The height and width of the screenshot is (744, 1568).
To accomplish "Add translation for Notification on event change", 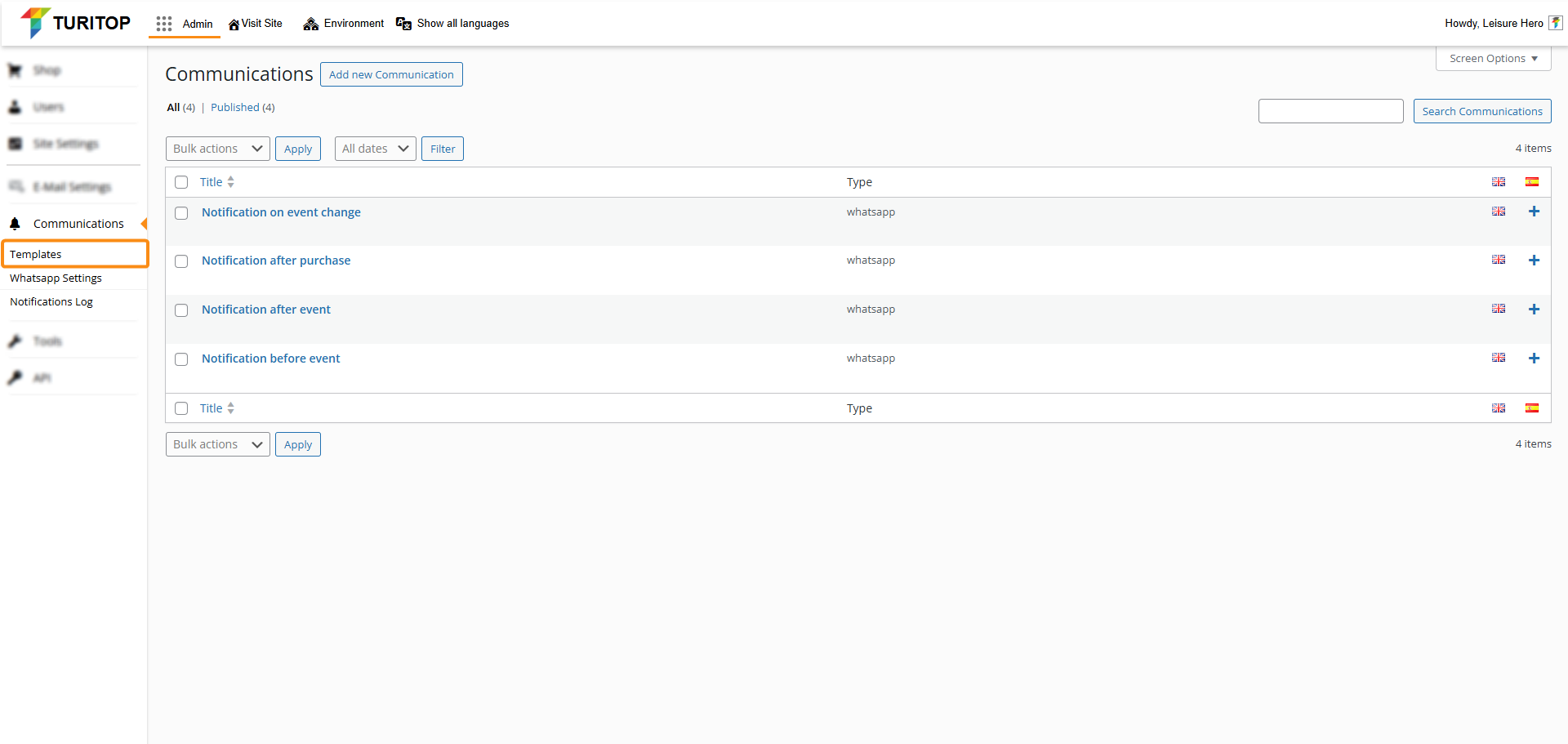I will coord(1534,212).
